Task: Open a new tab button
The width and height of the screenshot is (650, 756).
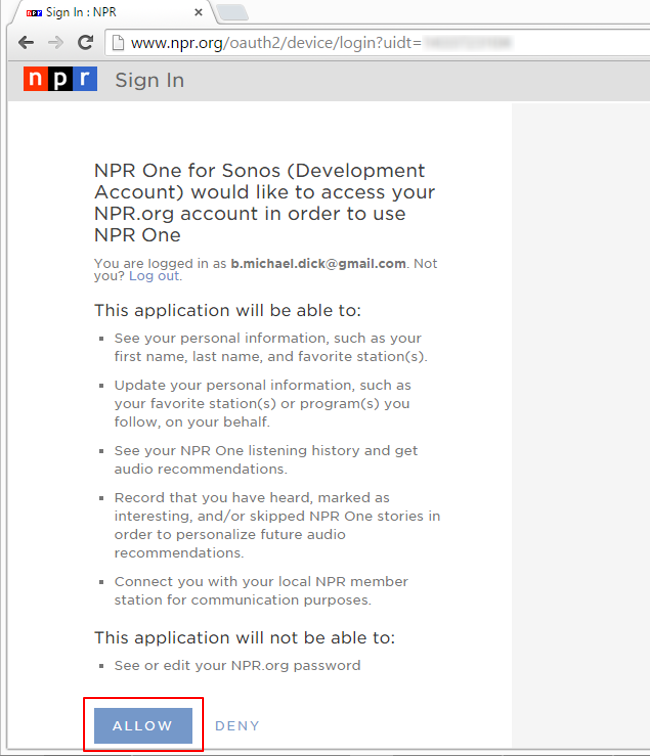Action: (x=232, y=13)
